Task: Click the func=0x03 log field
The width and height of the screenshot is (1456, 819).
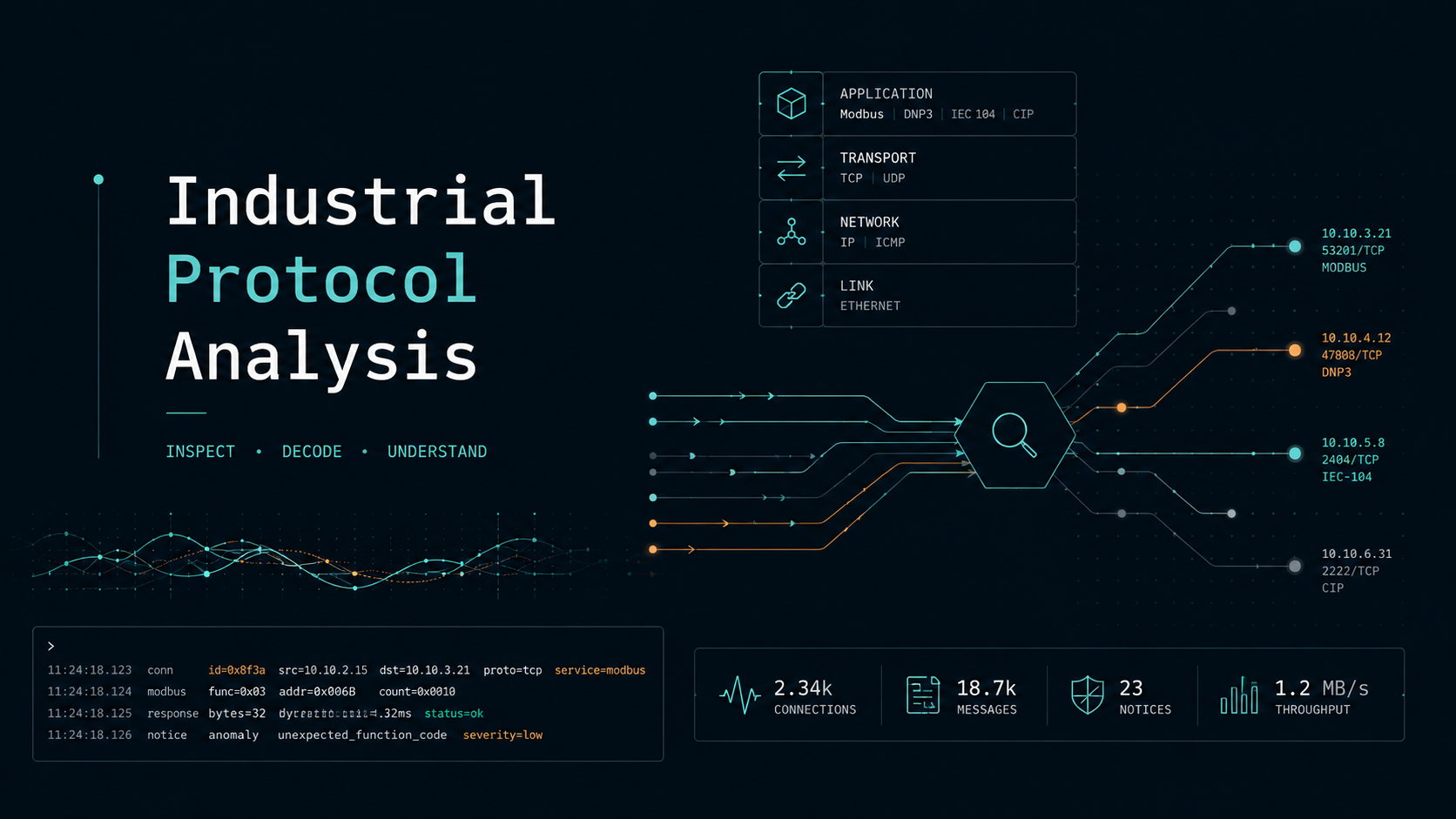Action: [x=237, y=692]
